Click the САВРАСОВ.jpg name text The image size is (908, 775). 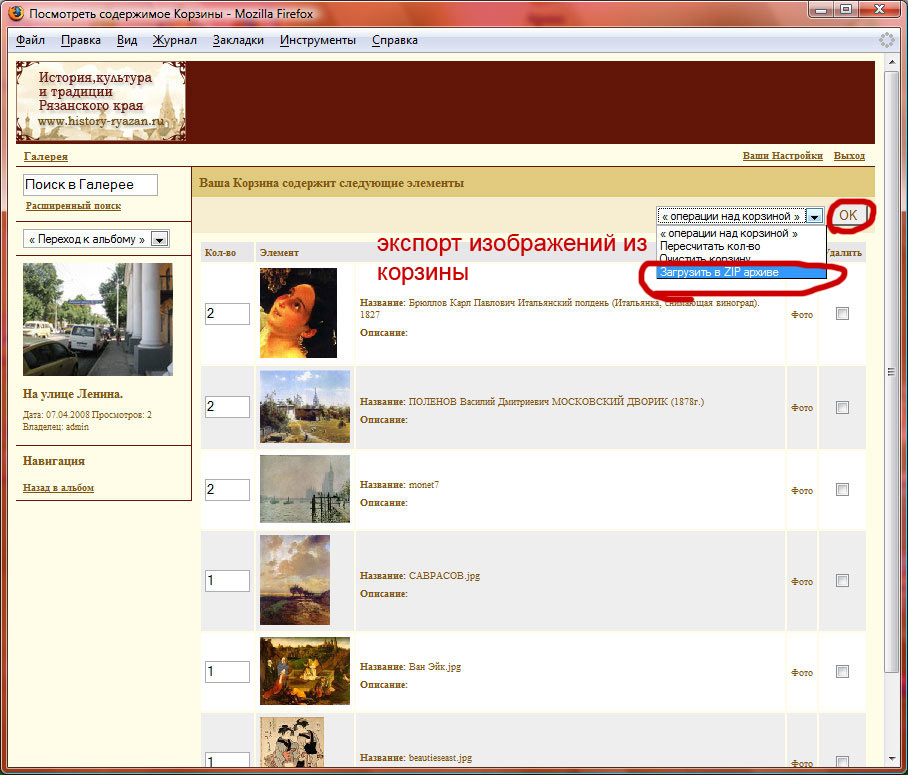[444, 576]
